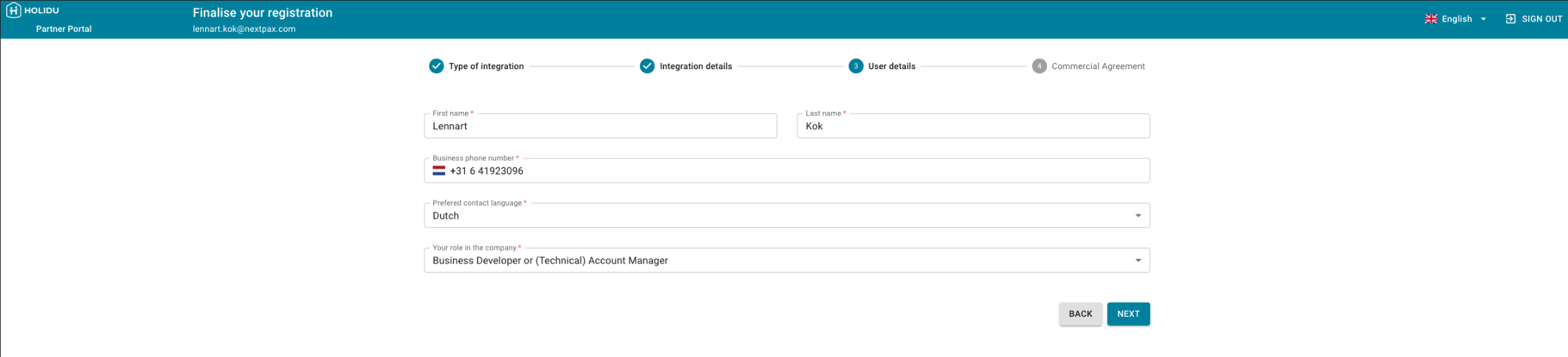Image resolution: width=1568 pixels, height=357 pixels.
Task: Click the BACK button
Action: (1081, 313)
